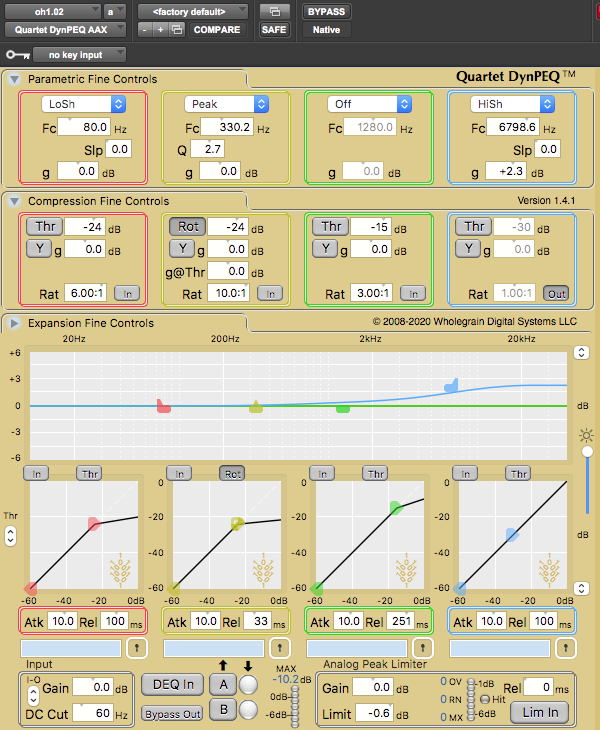The width and height of the screenshot is (600, 730).
Task: Open the insert position 'a' selector
Action: point(114,12)
